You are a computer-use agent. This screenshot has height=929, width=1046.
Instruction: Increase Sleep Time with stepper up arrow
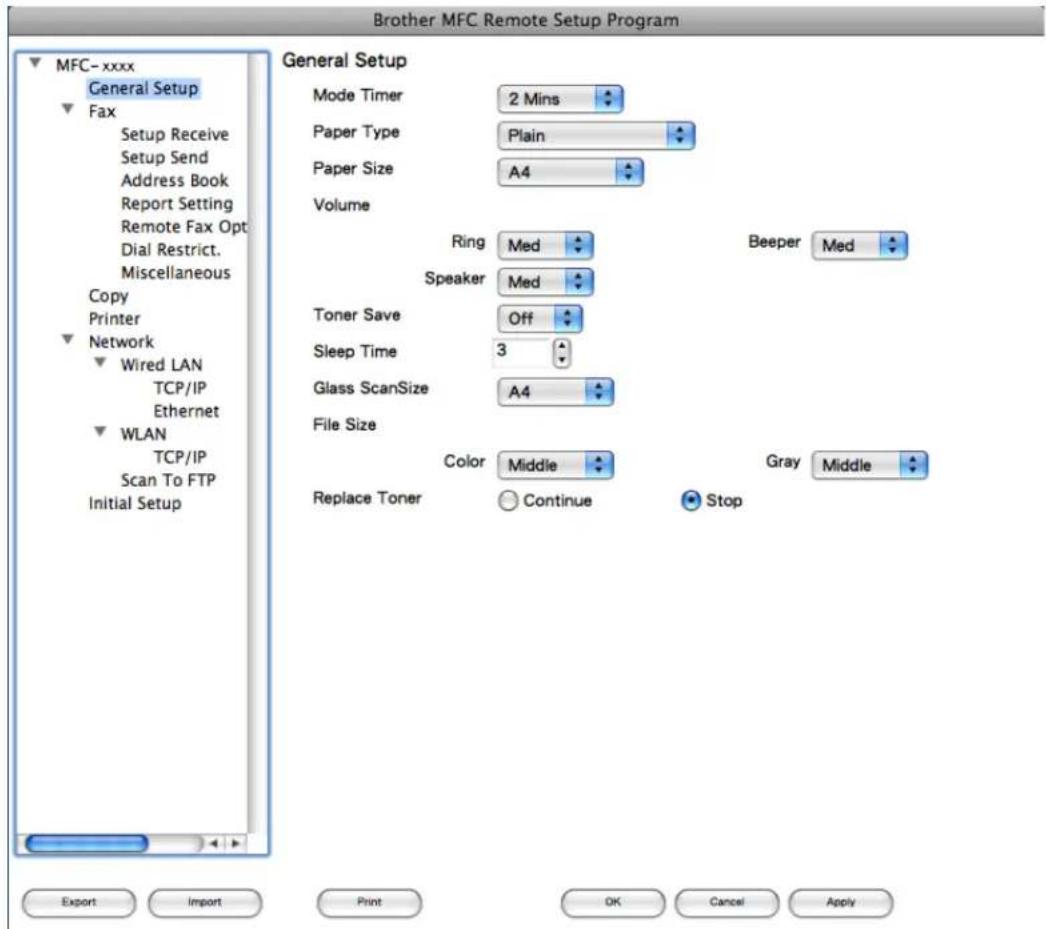pos(562,346)
